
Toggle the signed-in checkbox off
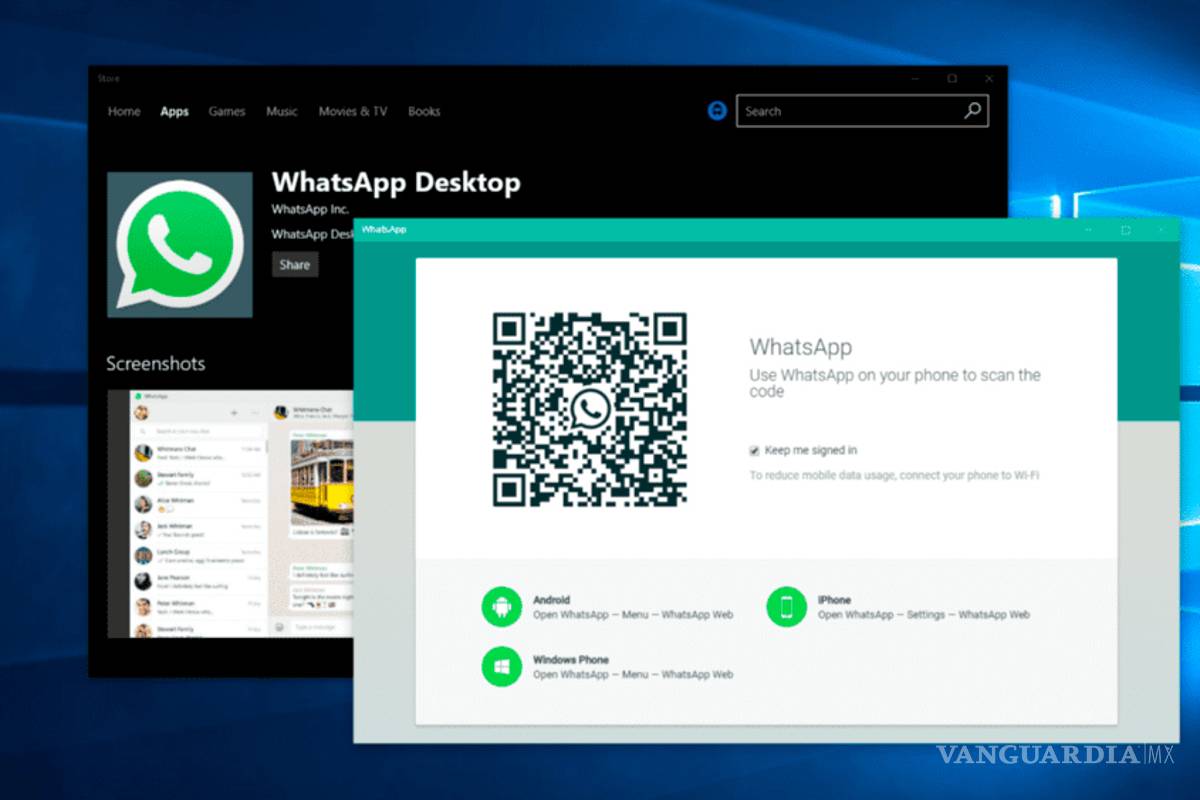(x=753, y=450)
